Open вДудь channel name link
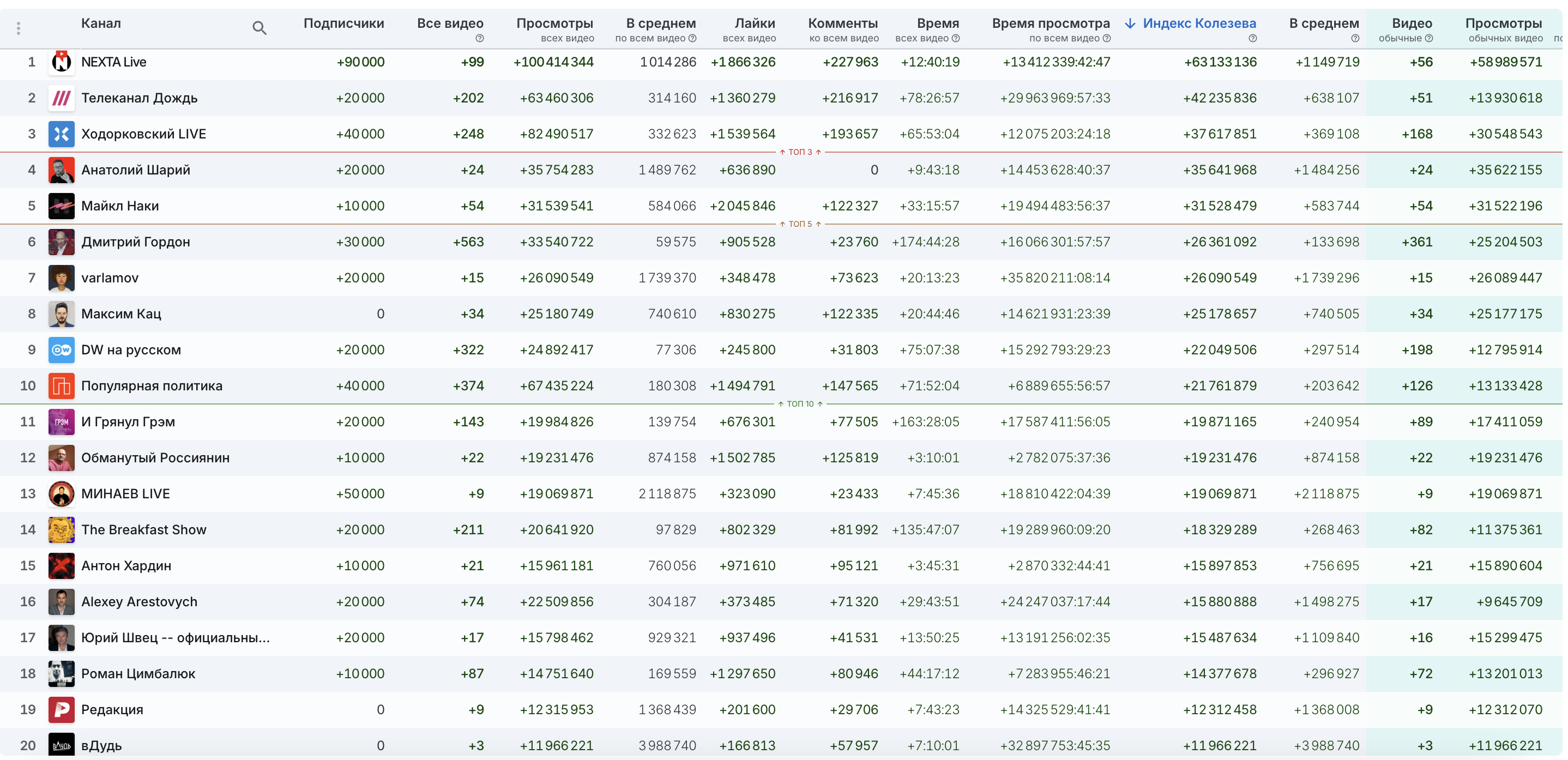Viewport: 1568px width, 760px height. [x=101, y=745]
